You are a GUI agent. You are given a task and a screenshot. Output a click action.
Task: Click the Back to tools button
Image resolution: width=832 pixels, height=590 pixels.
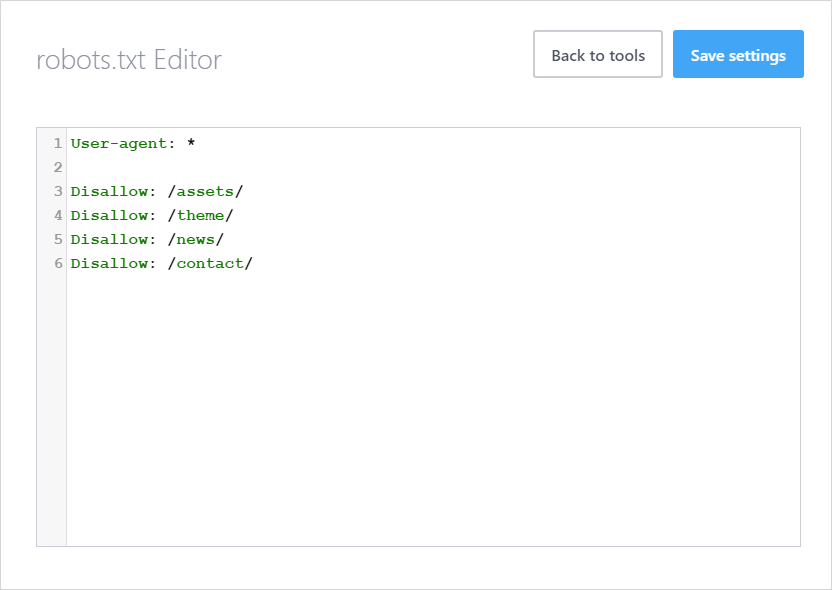pyautogui.click(x=597, y=54)
